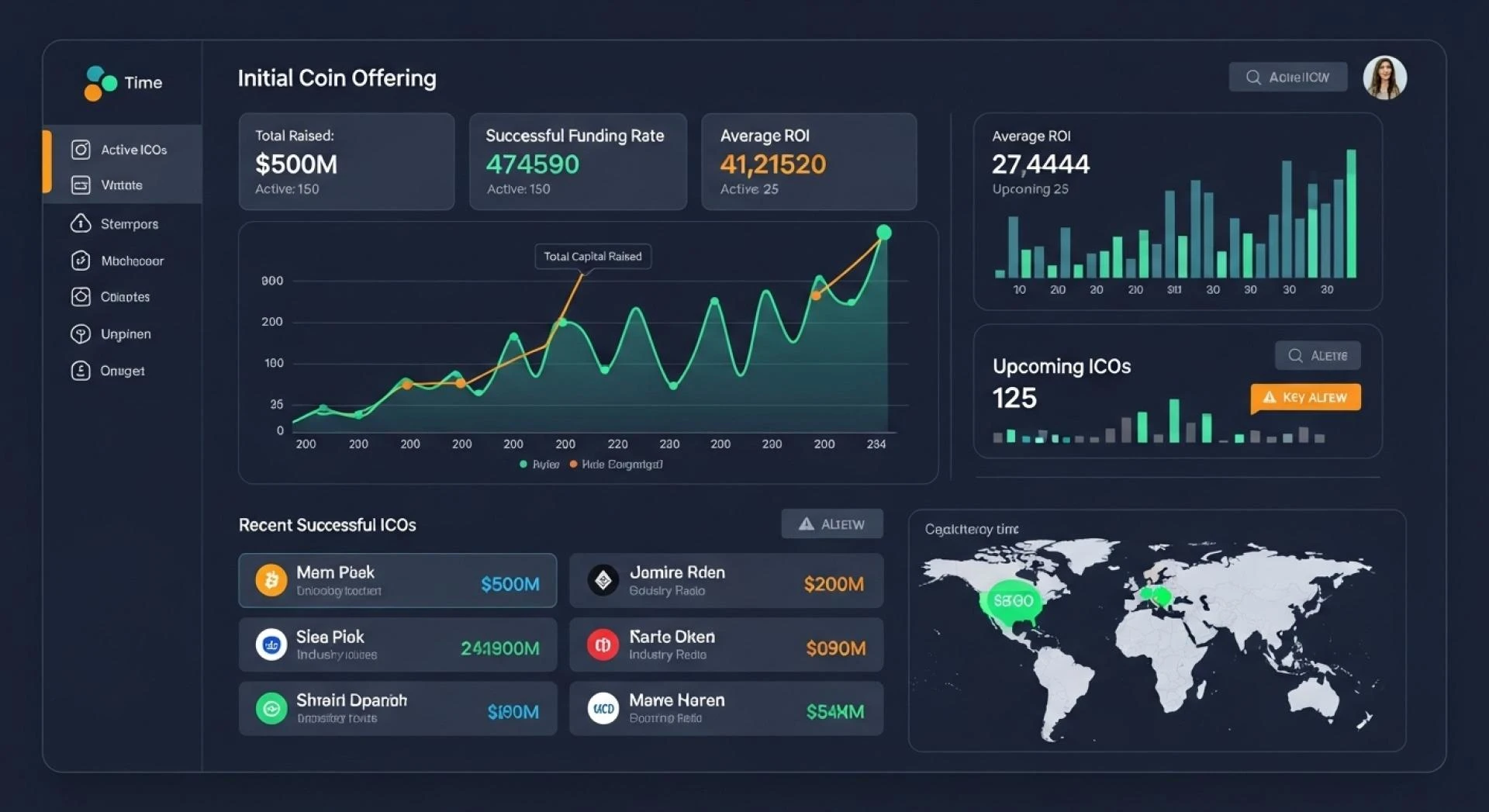Click the Time app logo

(x=124, y=83)
